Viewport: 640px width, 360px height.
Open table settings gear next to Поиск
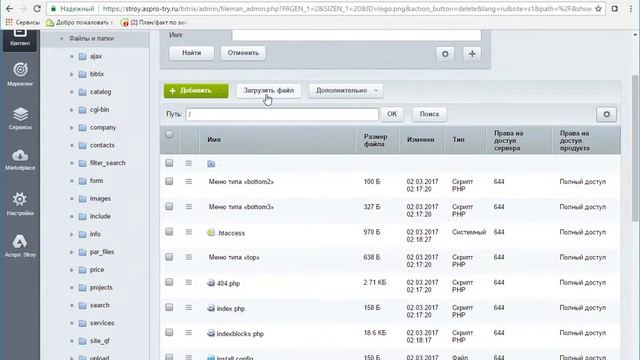[x=607, y=114]
